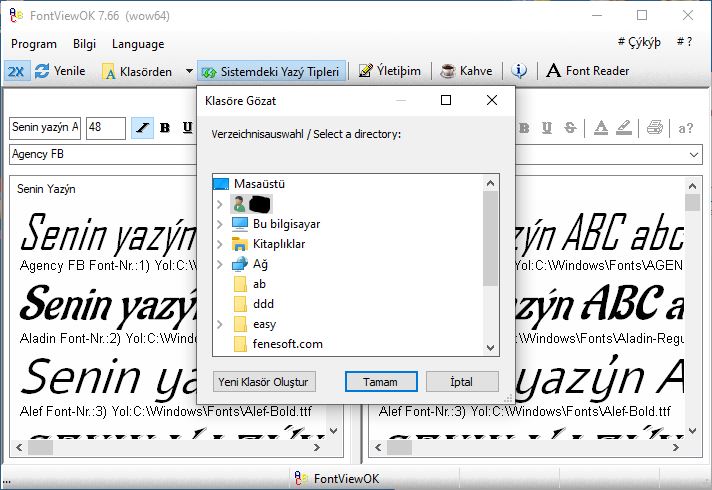Viewport: 712px width, 490px height.
Task: Expand the Klasörden dropdown arrow
Action: point(189,71)
